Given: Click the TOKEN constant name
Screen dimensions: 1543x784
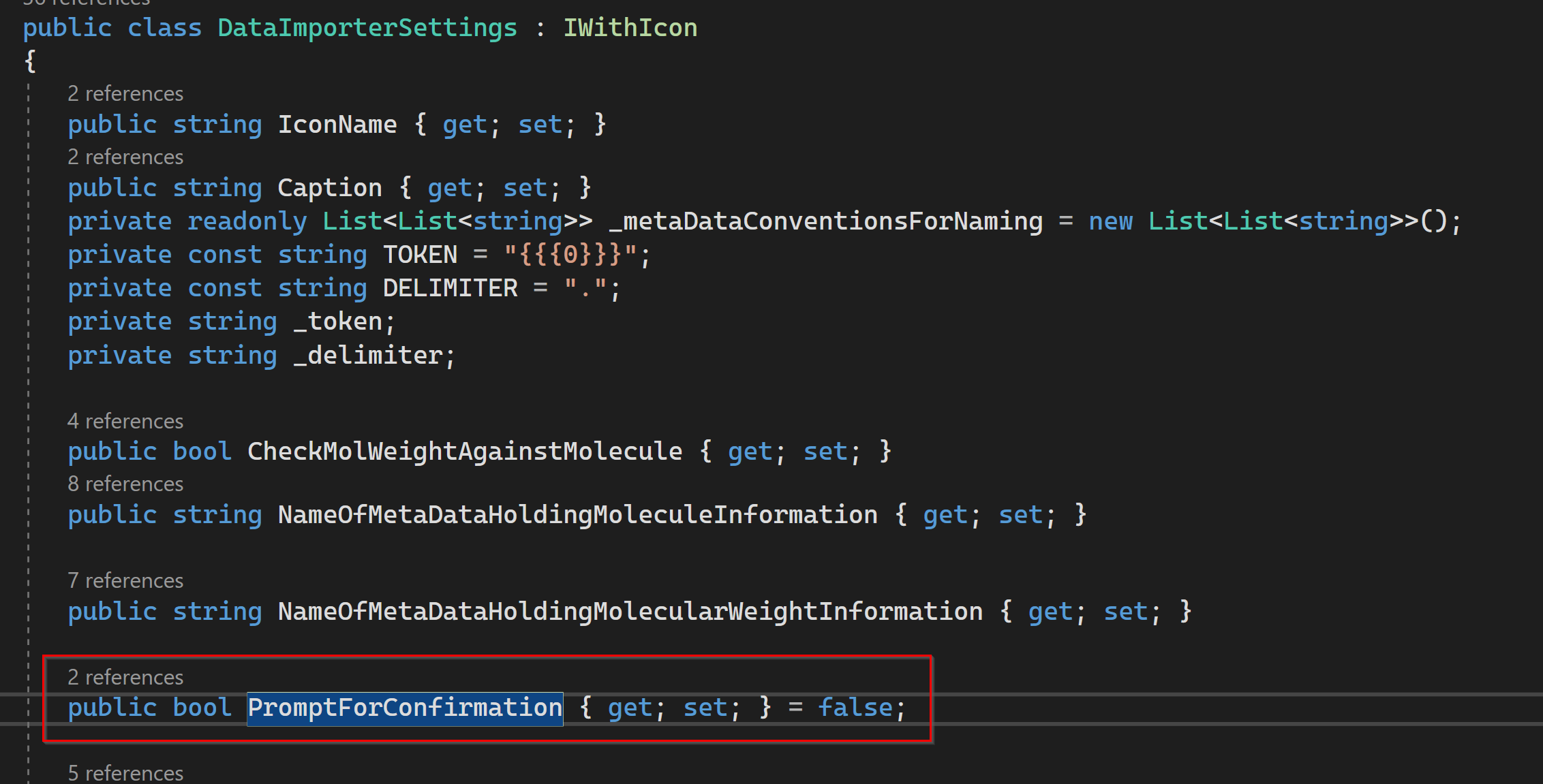Looking at the screenshot, I should click(x=421, y=255).
